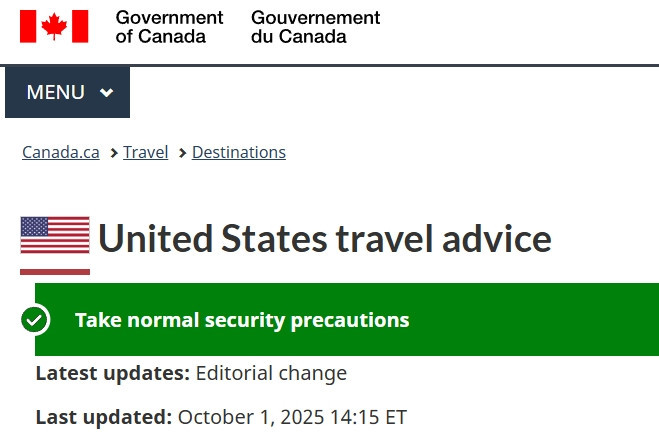
Task: Click the Last updated label
Action: 103,417
